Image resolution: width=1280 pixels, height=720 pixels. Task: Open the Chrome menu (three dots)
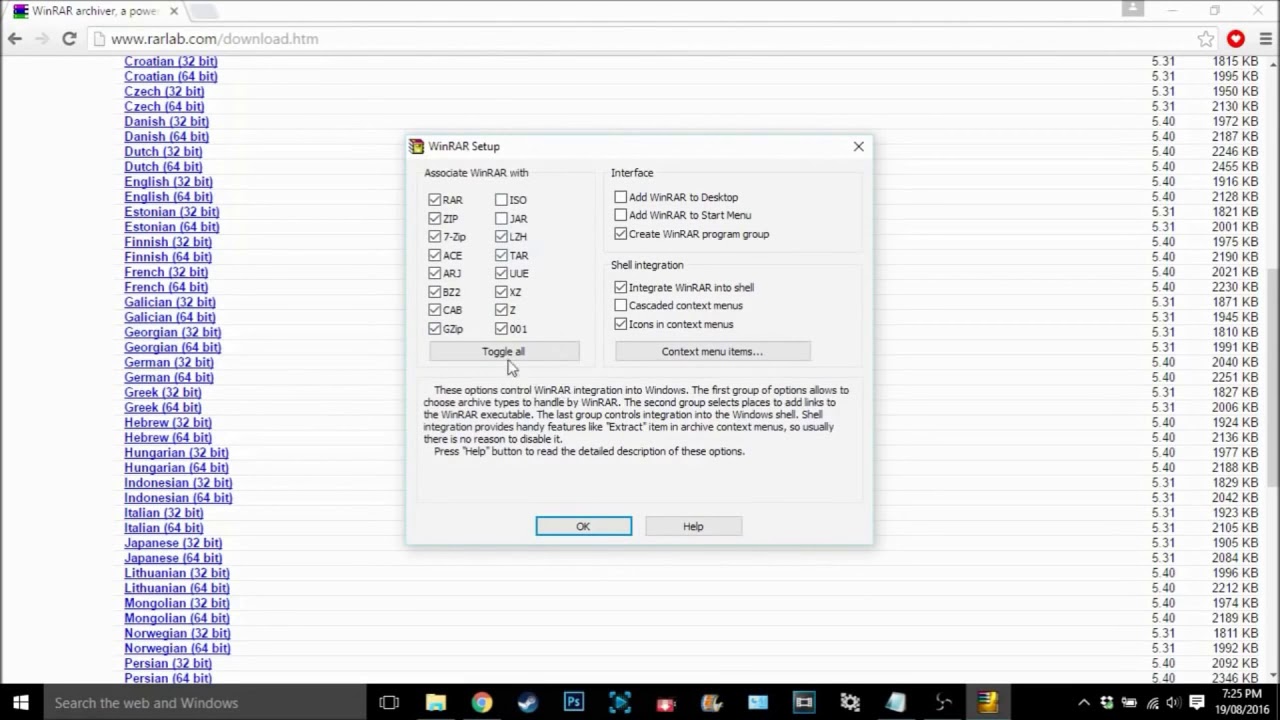[x=1265, y=39]
